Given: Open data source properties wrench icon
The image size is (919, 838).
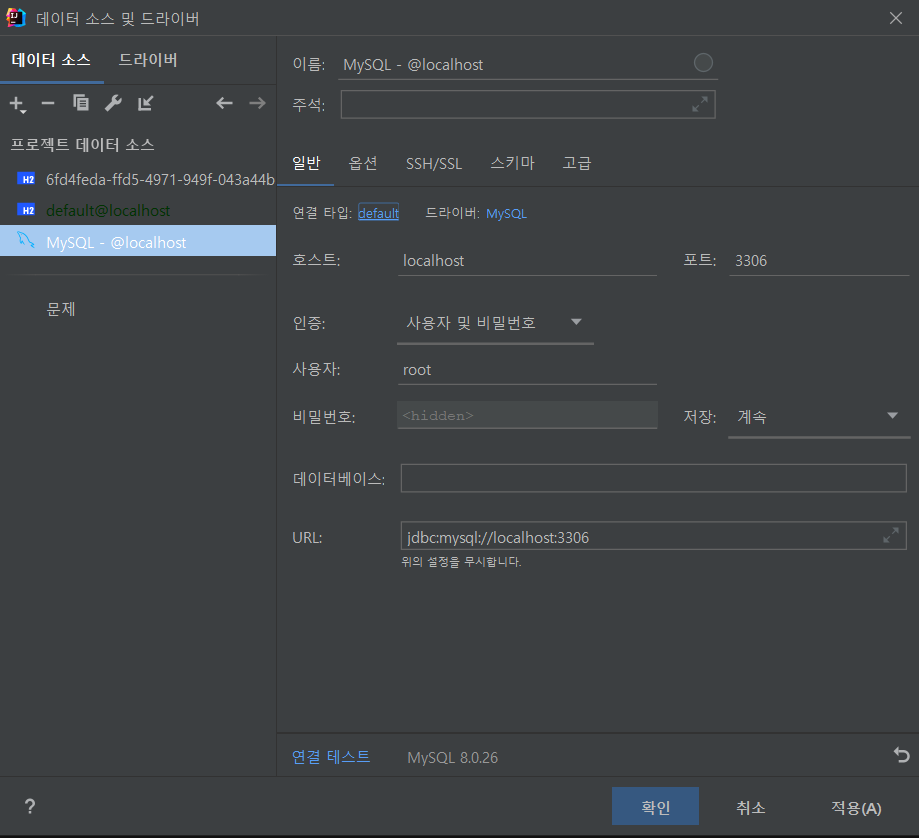Looking at the screenshot, I should point(113,103).
